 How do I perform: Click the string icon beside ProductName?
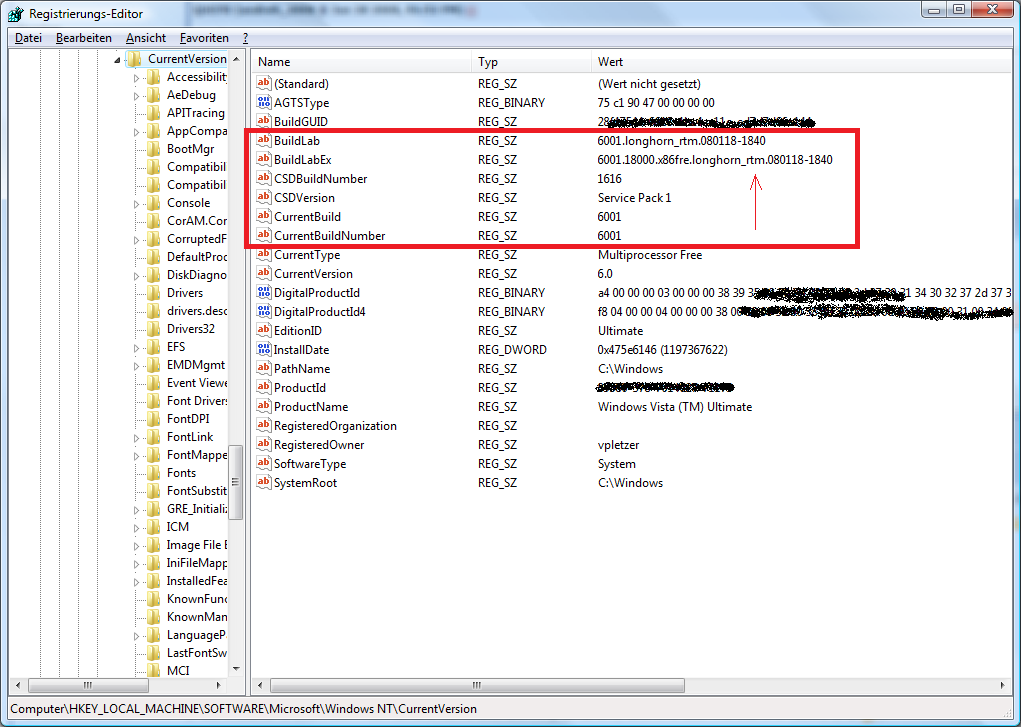pos(263,406)
